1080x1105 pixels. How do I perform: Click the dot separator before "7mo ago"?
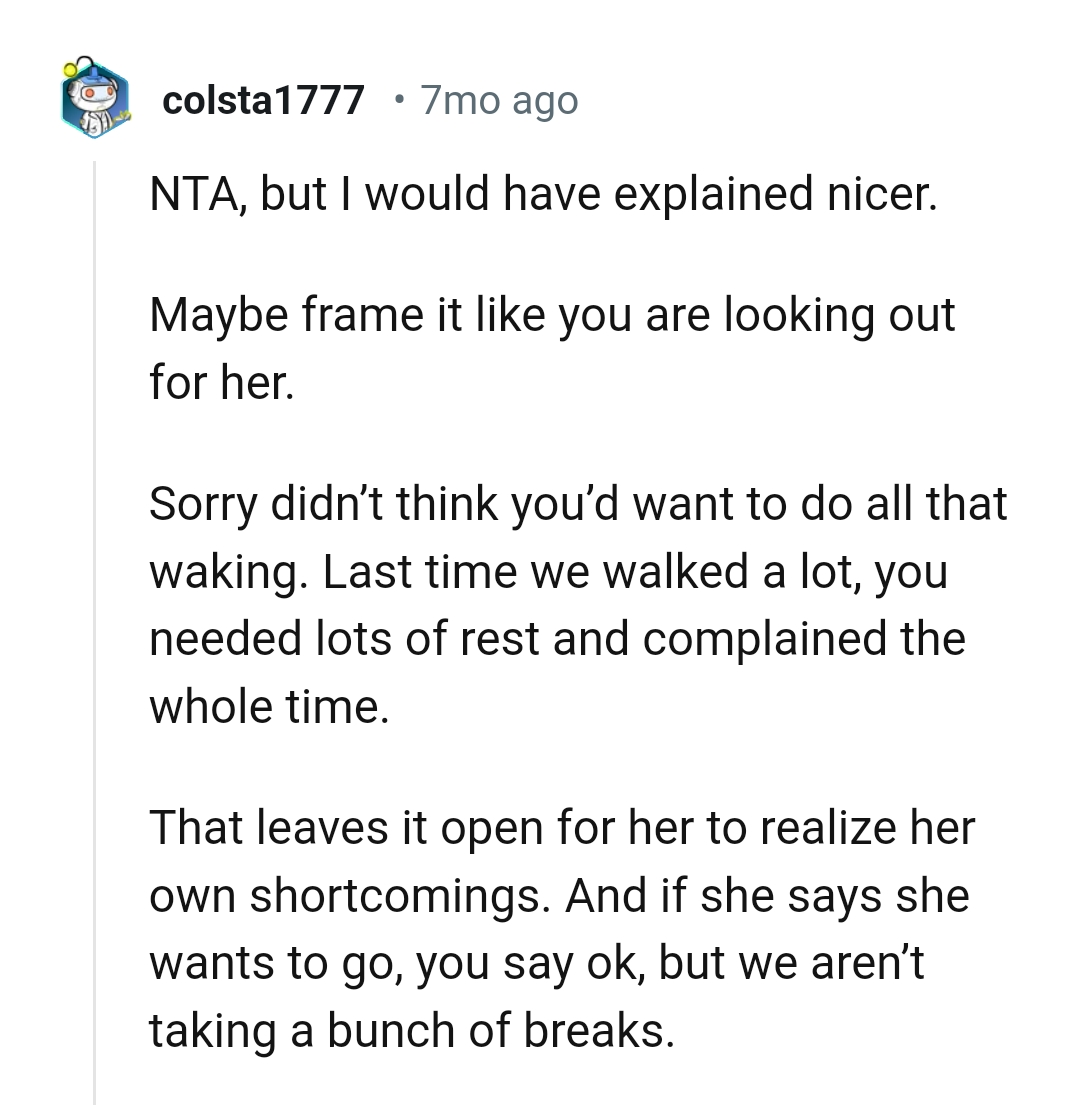tap(400, 99)
